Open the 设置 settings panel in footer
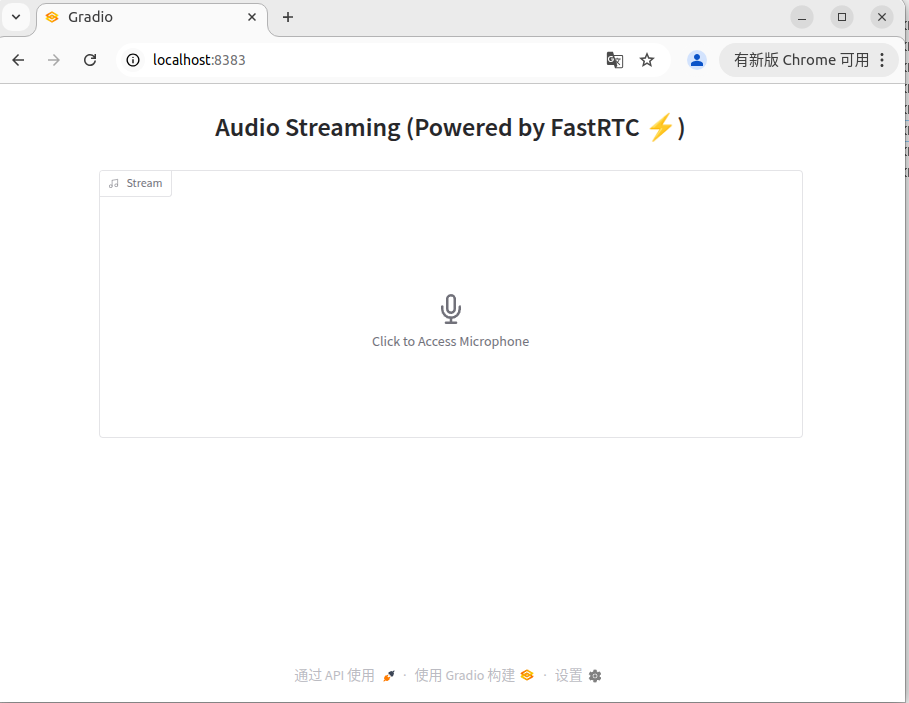This screenshot has width=909, height=703. tap(568, 675)
